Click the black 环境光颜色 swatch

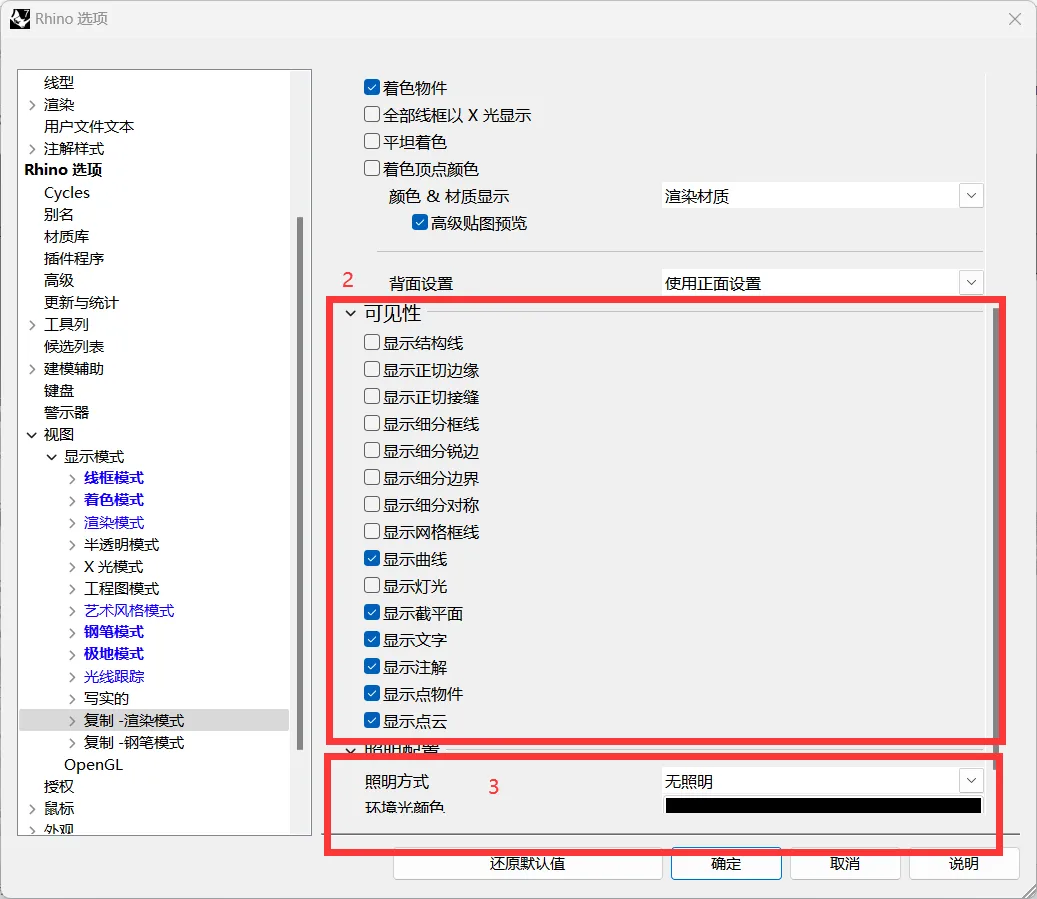[823, 805]
